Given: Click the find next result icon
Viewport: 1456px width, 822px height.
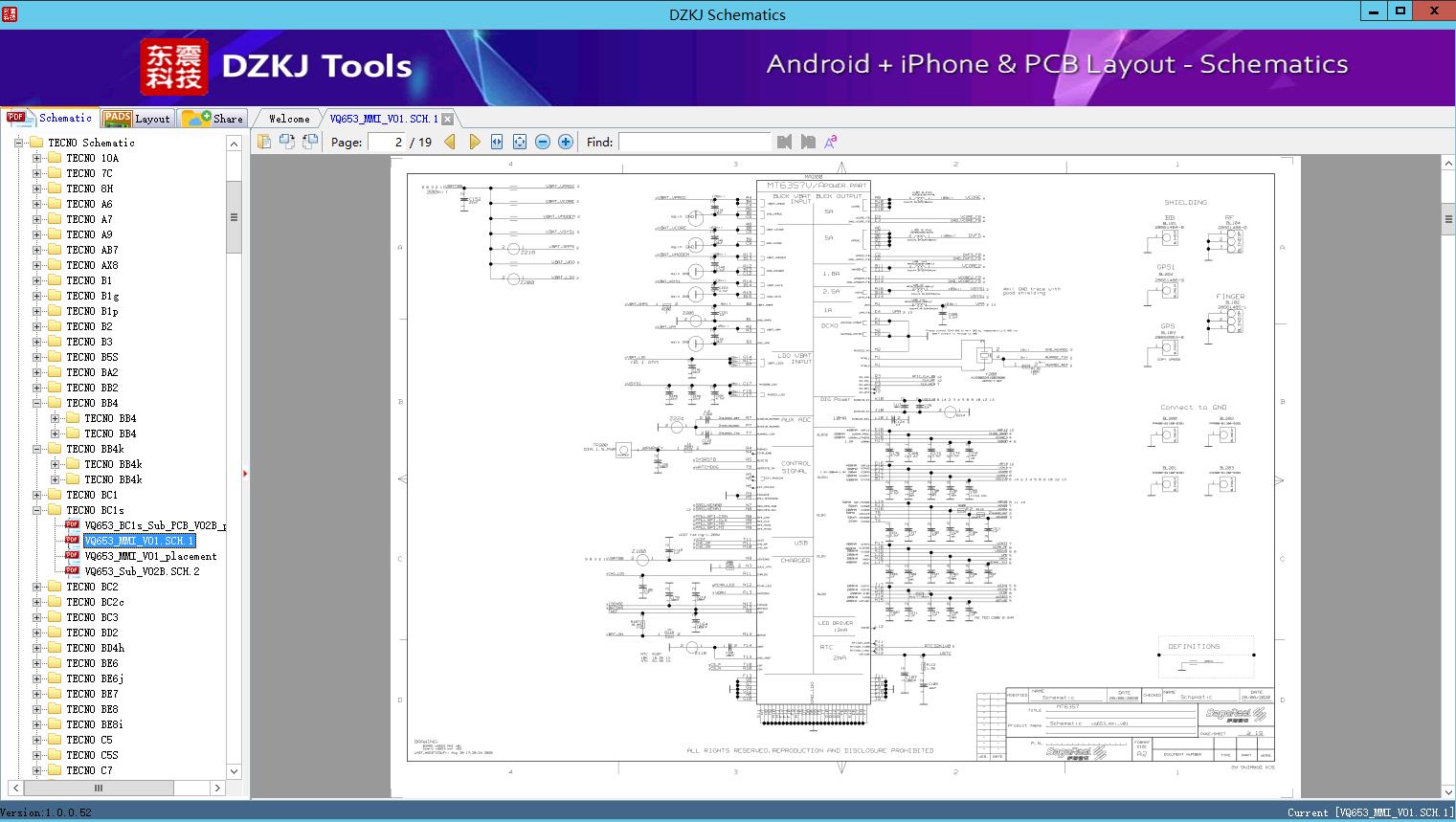Looking at the screenshot, I should point(808,142).
